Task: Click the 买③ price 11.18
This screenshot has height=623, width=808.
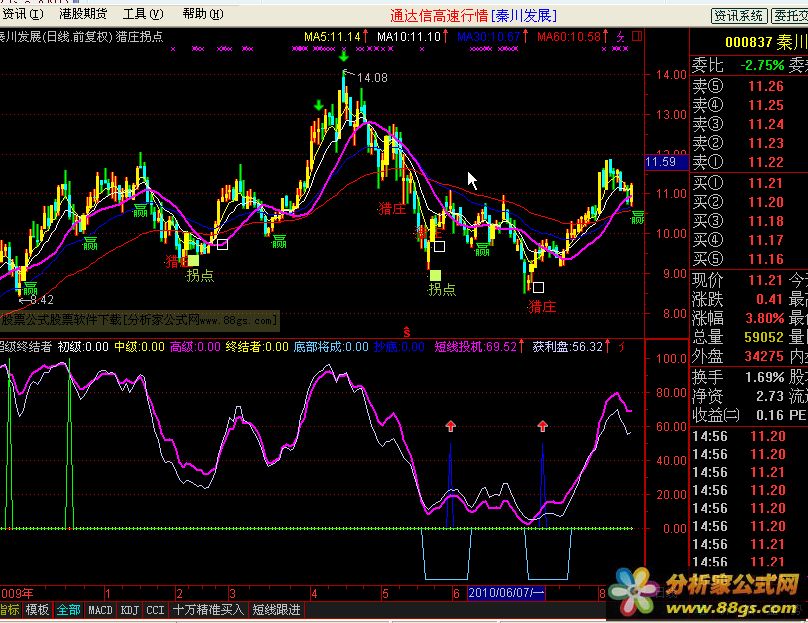Action: tap(766, 221)
